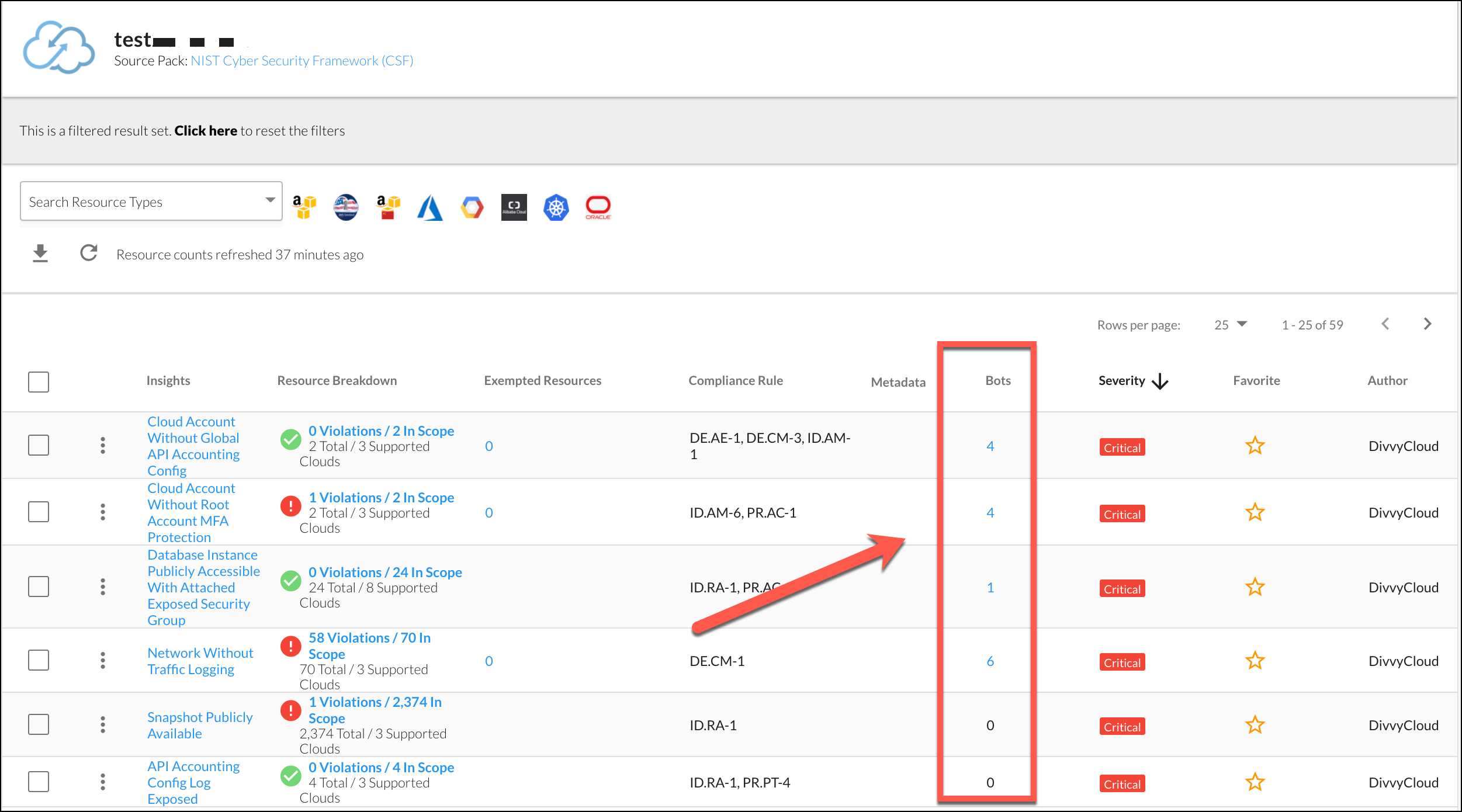The width and height of the screenshot is (1462, 812).
Task: Open exempted resources count for Network Without Traffic Logging
Action: click(x=489, y=661)
